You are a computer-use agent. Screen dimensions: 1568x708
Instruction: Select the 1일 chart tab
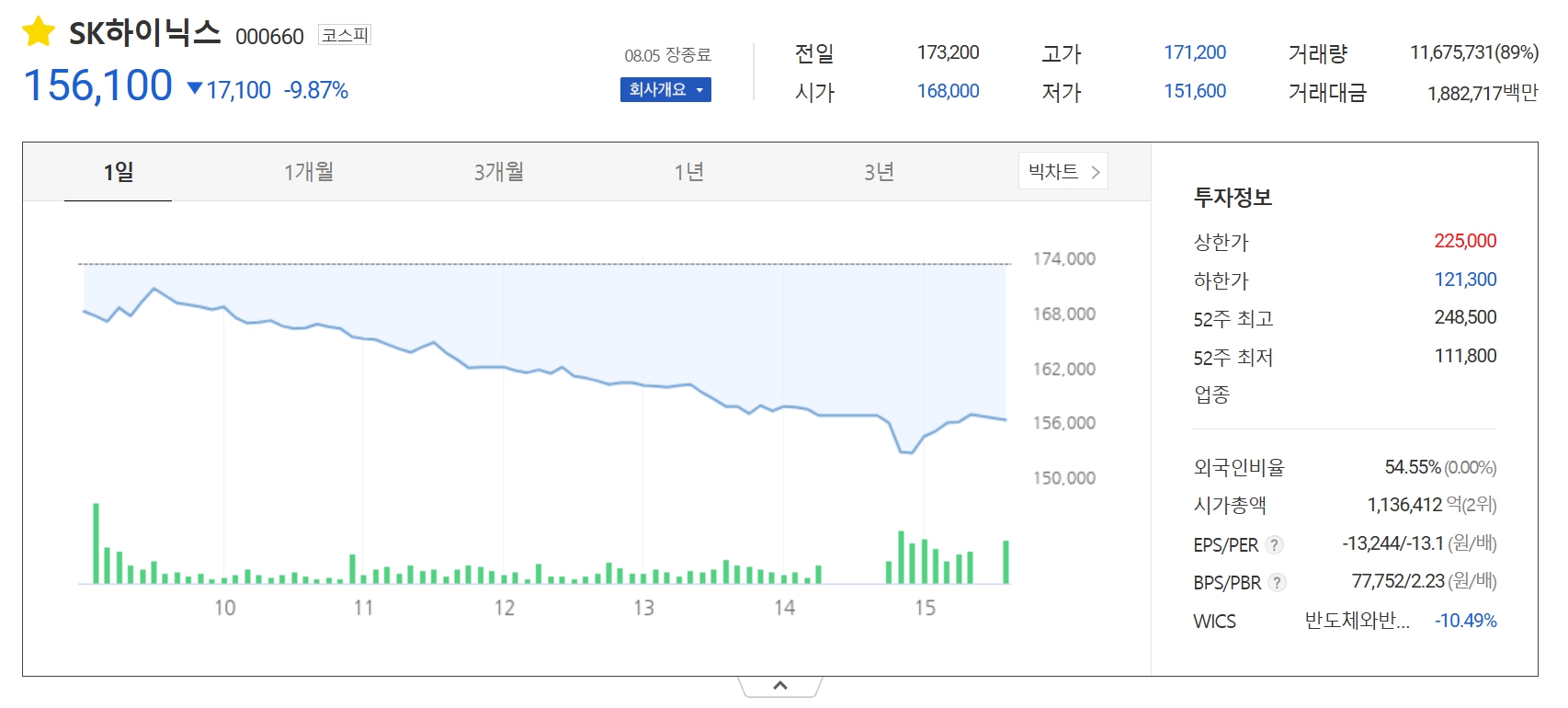click(119, 172)
